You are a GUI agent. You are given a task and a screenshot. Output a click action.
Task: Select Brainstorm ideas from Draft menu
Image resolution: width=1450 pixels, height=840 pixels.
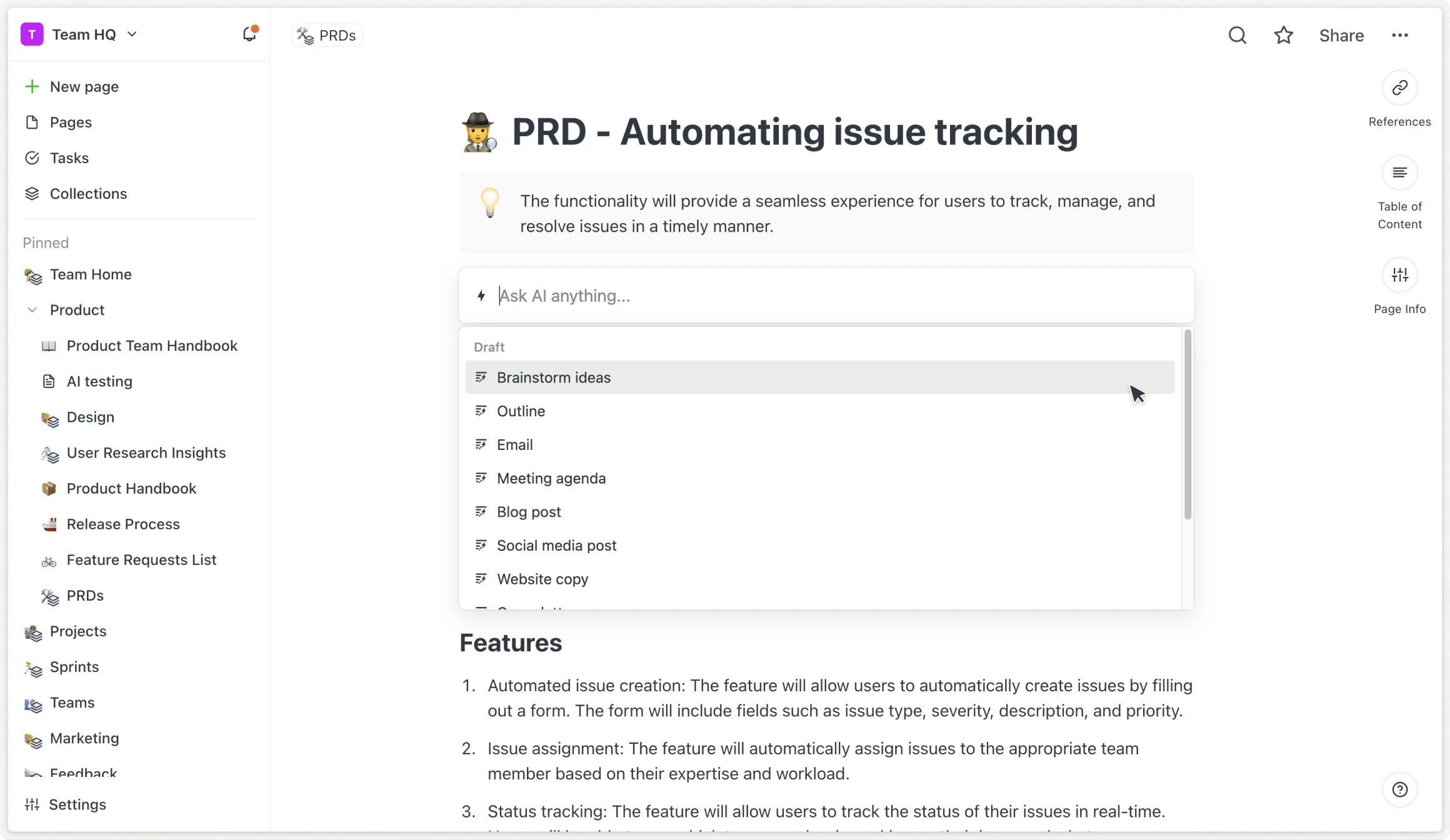554,377
